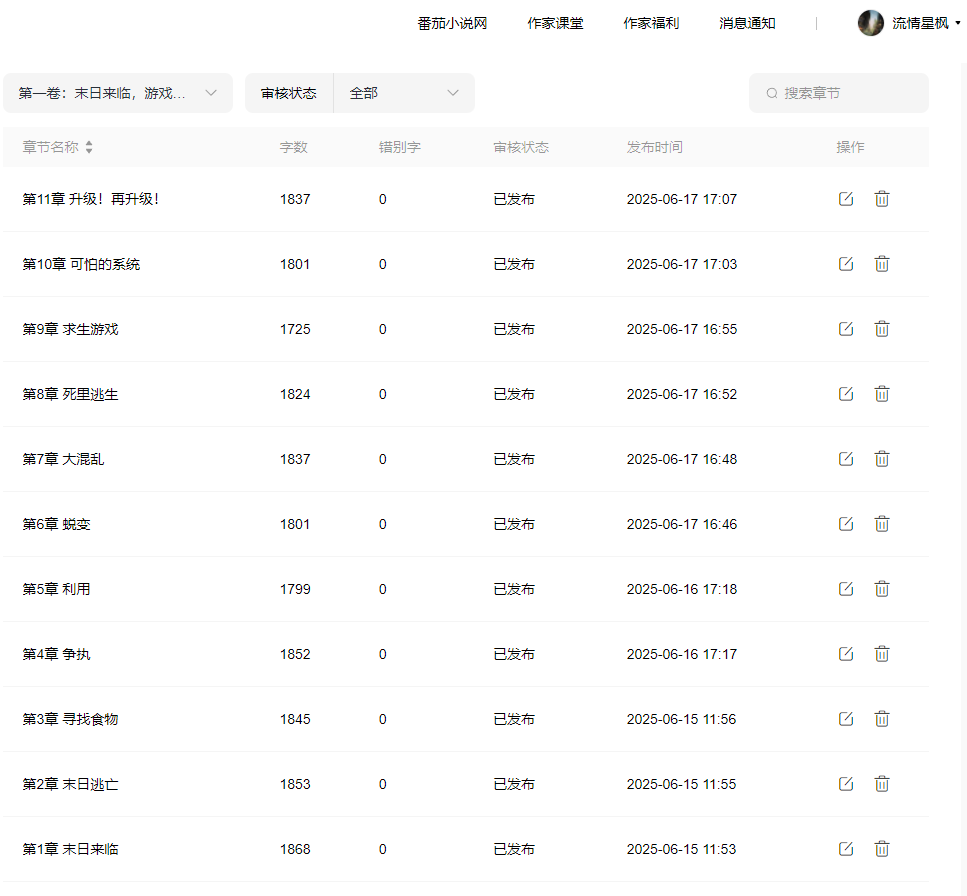Screen dimensions: 967x896
Task: Expand the 第一卷 volume dropdown
Action: pyautogui.click(x=118, y=93)
